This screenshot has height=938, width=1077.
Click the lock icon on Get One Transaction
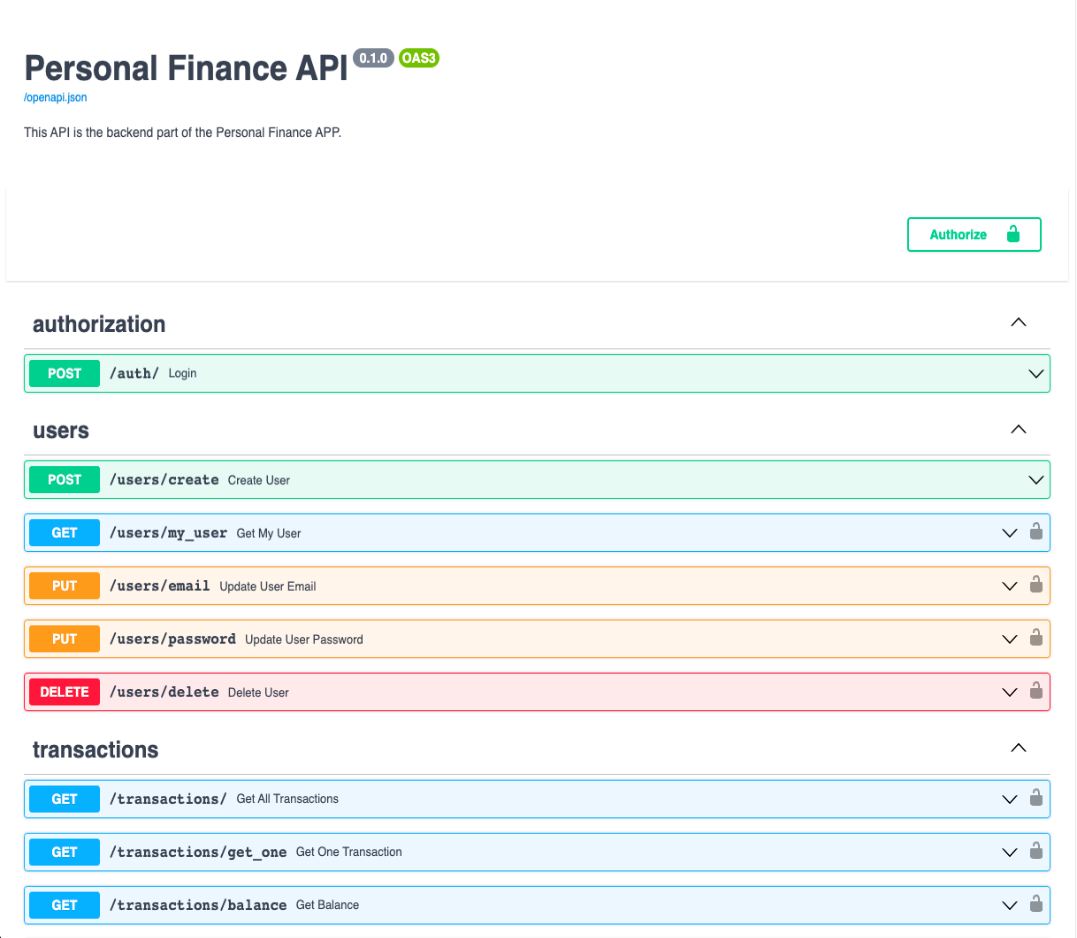click(x=1036, y=851)
